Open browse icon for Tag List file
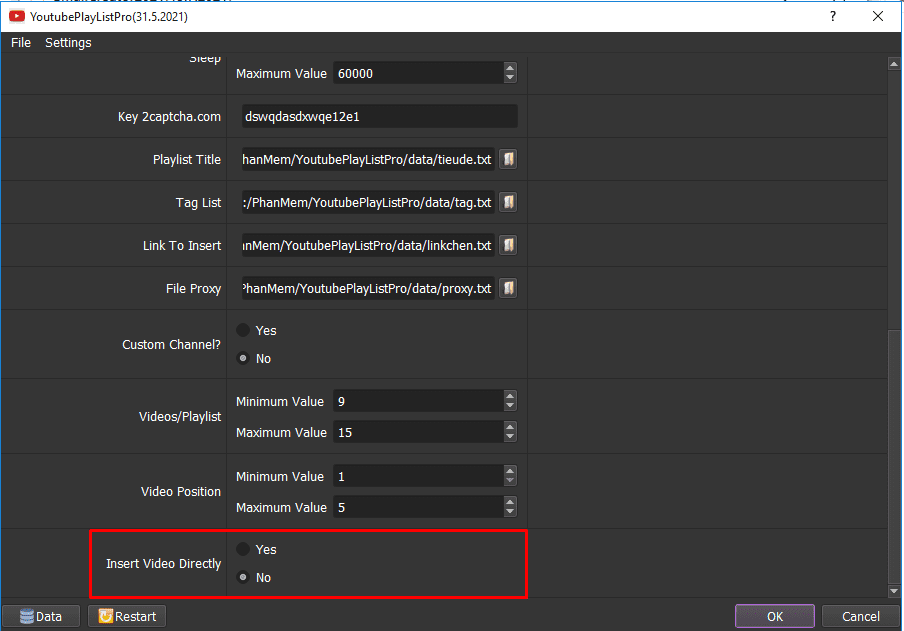 [x=508, y=202]
